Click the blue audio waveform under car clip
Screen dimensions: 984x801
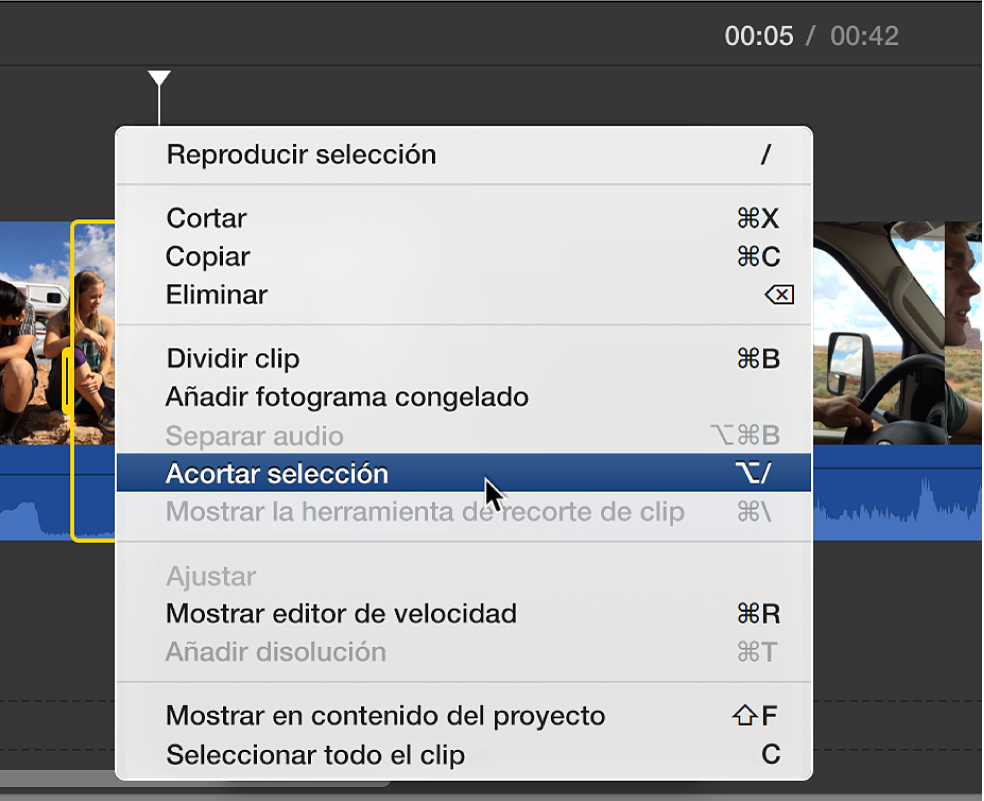(x=897, y=493)
